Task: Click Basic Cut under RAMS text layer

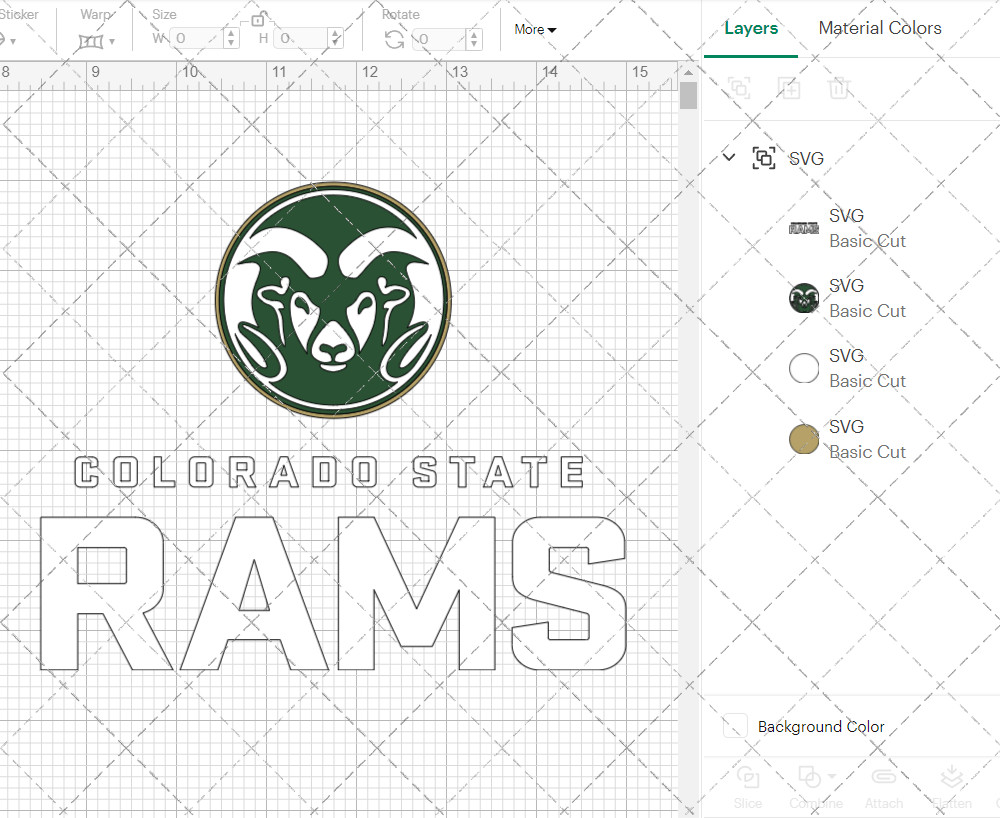Action: 867,241
